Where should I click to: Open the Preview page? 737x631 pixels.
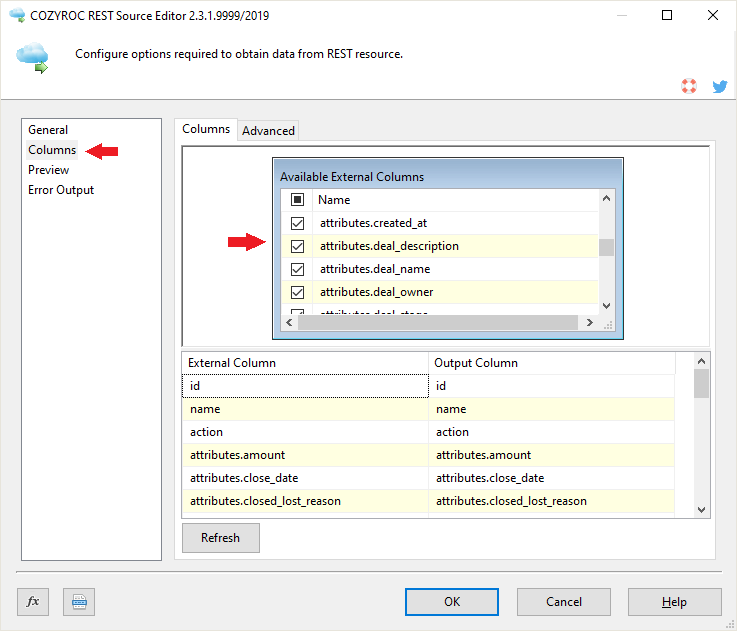48,170
